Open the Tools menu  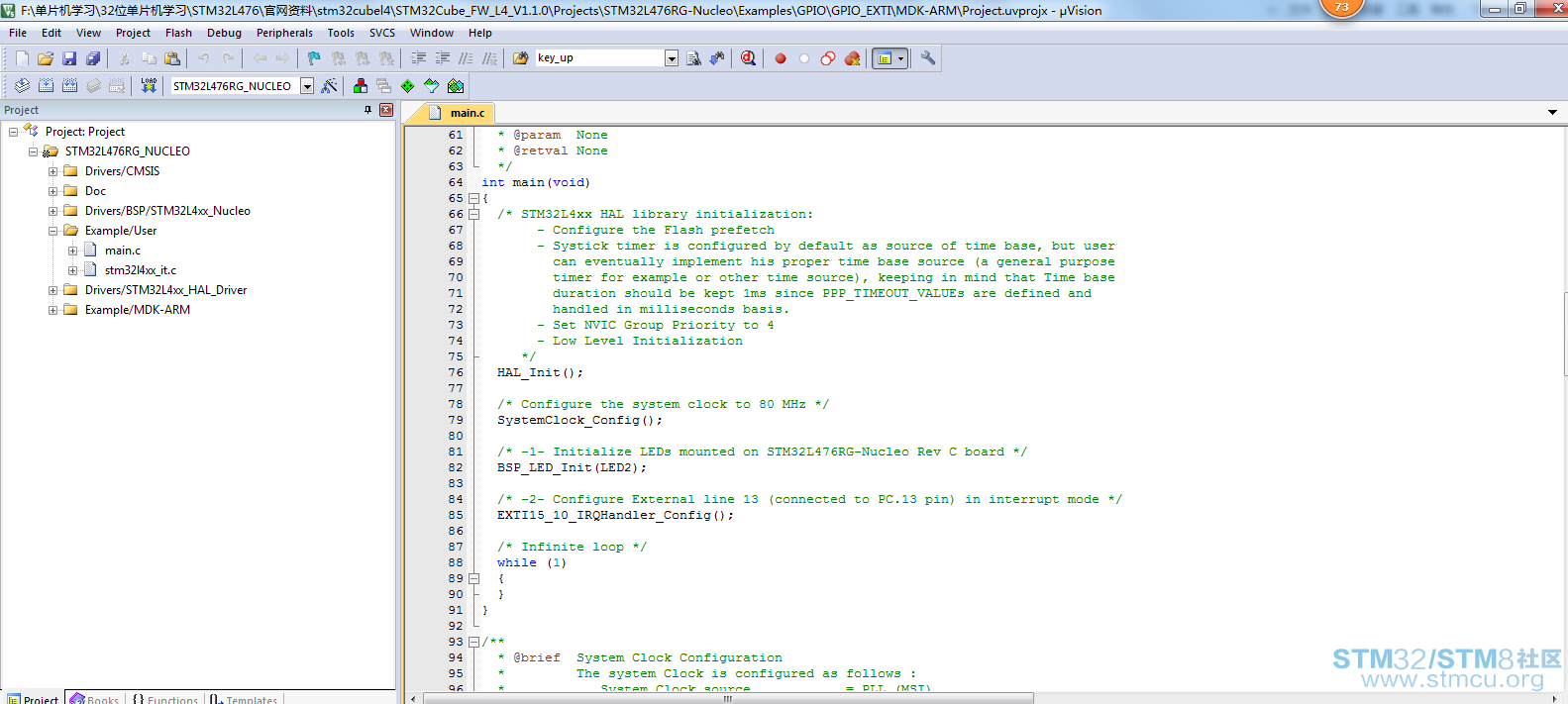click(x=341, y=33)
